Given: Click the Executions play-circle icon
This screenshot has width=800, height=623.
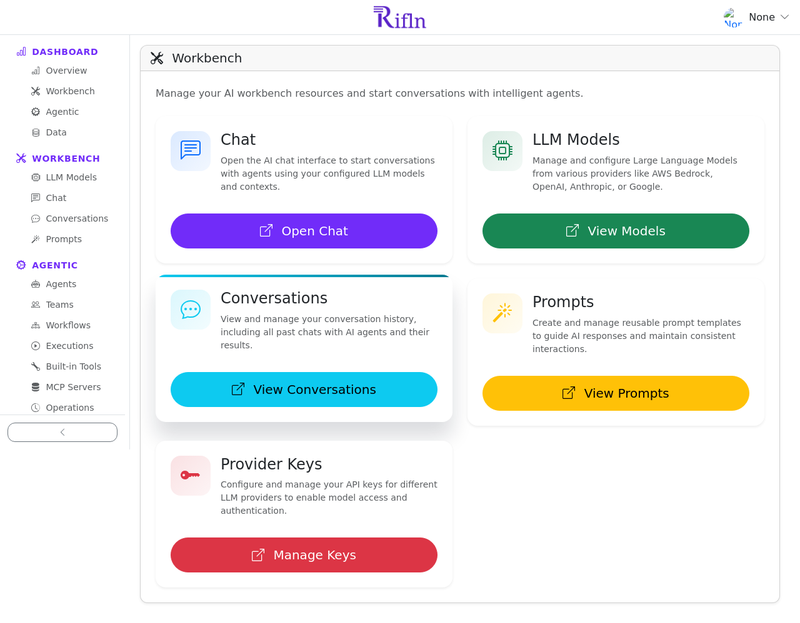Looking at the screenshot, I should pos(35,346).
